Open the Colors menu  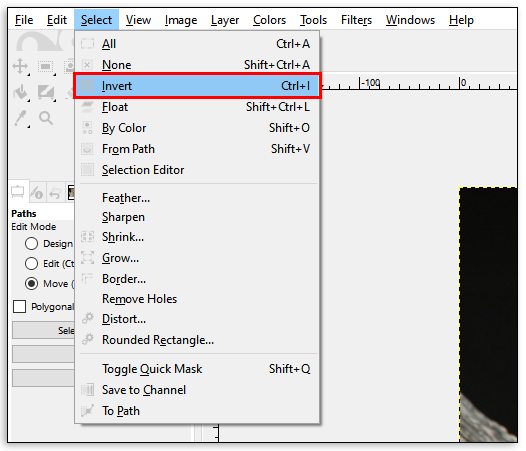269,20
